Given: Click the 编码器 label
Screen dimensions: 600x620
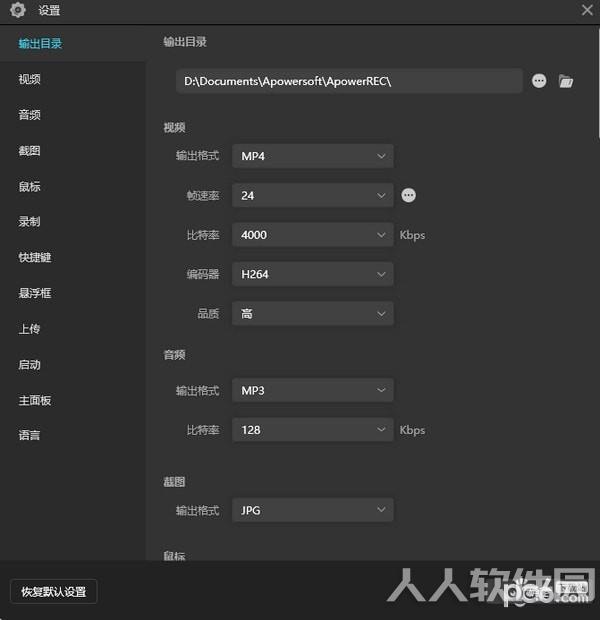Looking at the screenshot, I should coord(203,274).
